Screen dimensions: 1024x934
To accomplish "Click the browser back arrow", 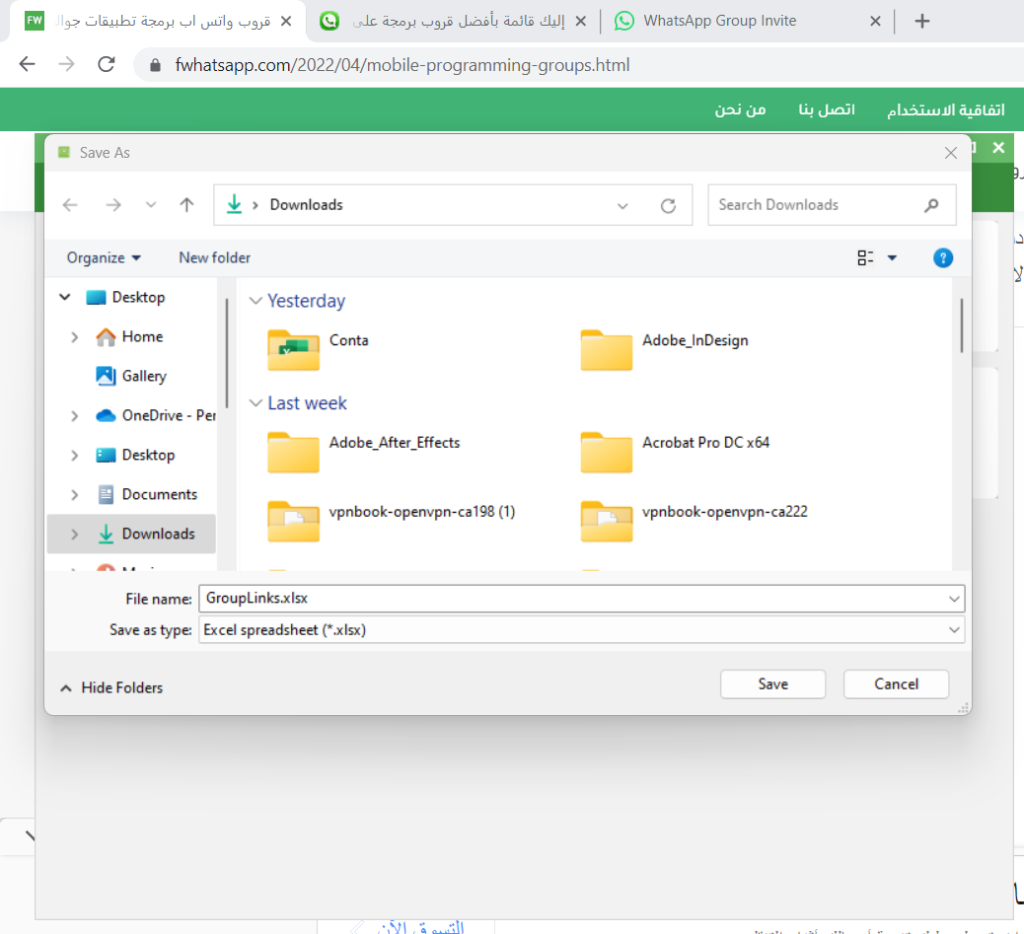I will pyautogui.click(x=27, y=64).
